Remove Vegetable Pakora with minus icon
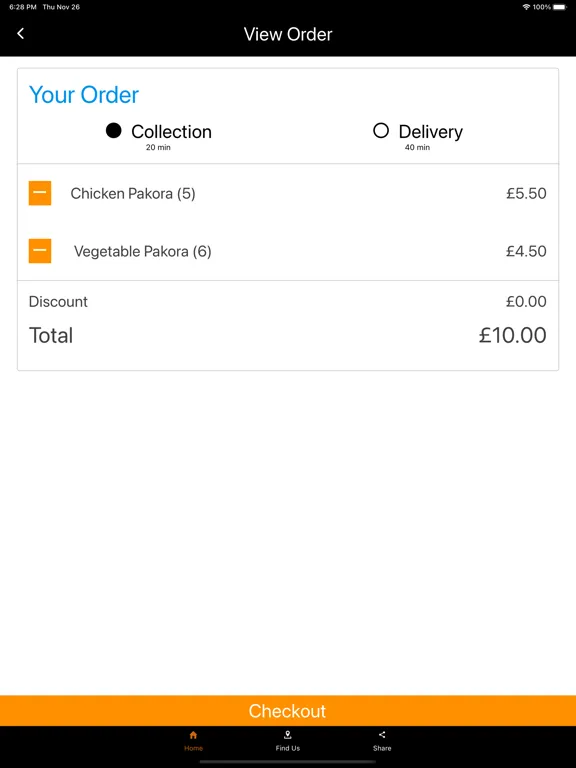Screen dimensions: 576x768 tap(40, 251)
